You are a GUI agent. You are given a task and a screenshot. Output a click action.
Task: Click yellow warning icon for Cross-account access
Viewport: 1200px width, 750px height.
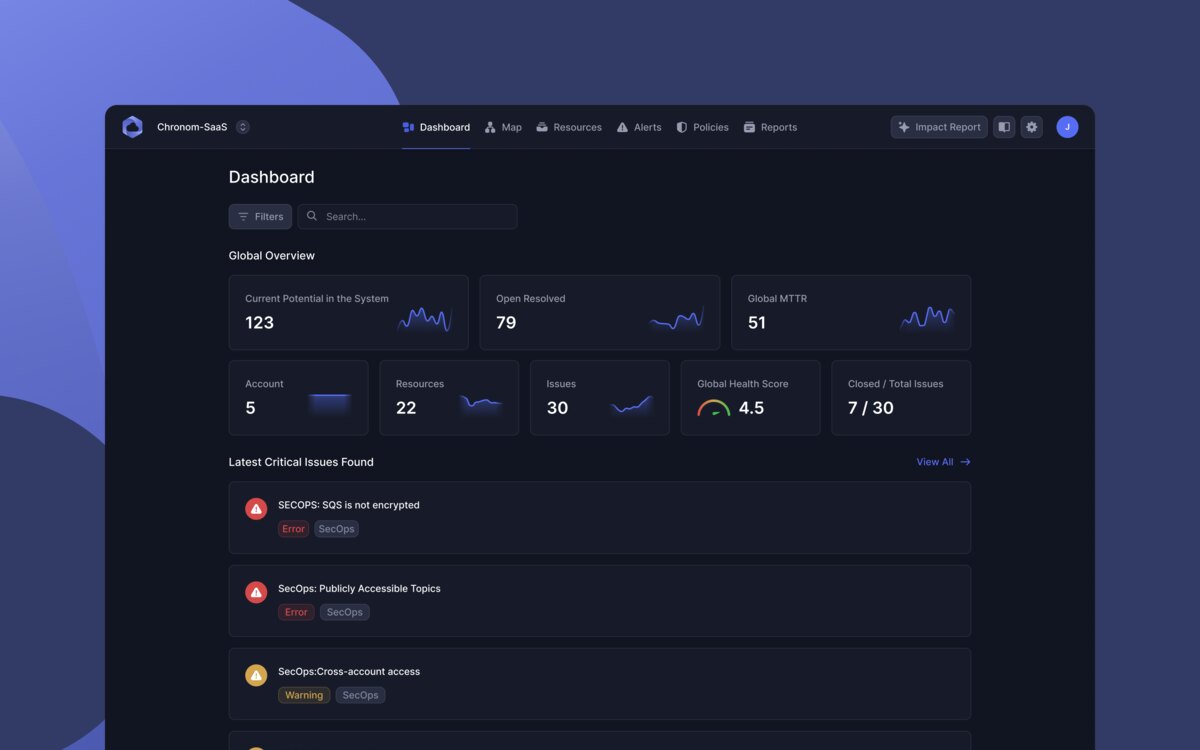[256, 675]
